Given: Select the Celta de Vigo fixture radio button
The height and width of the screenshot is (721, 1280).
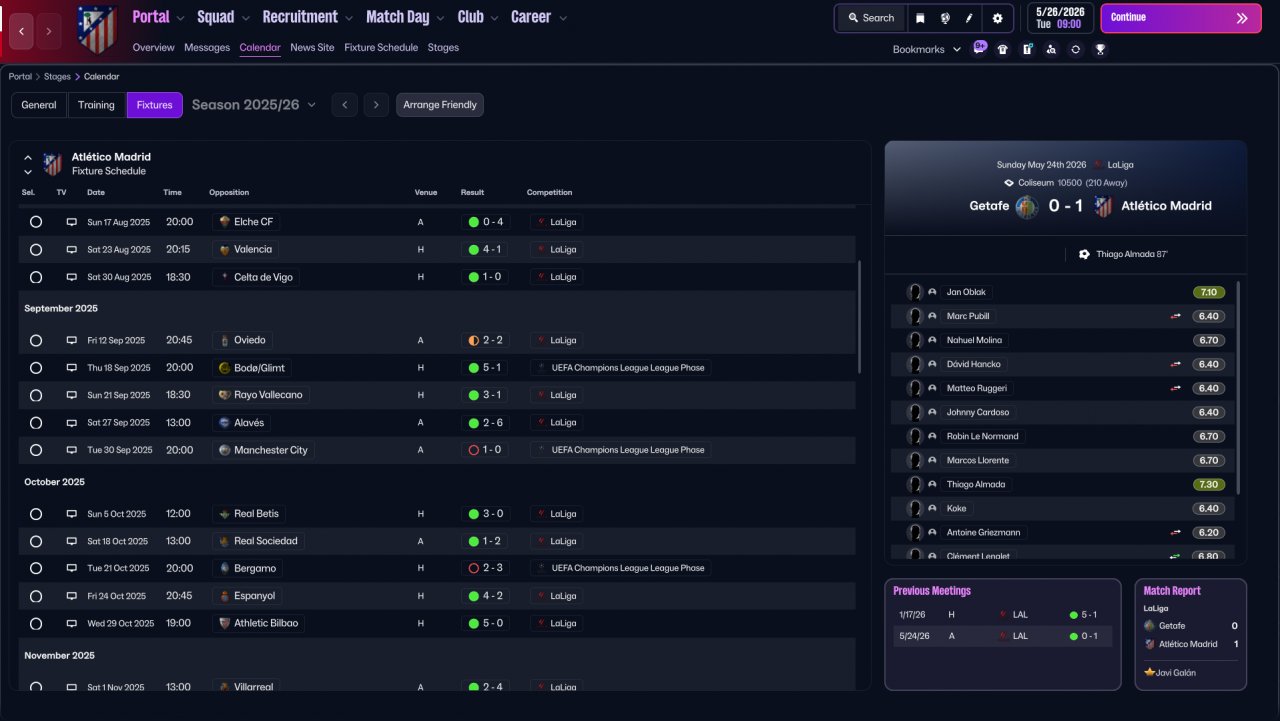Looking at the screenshot, I should point(36,277).
